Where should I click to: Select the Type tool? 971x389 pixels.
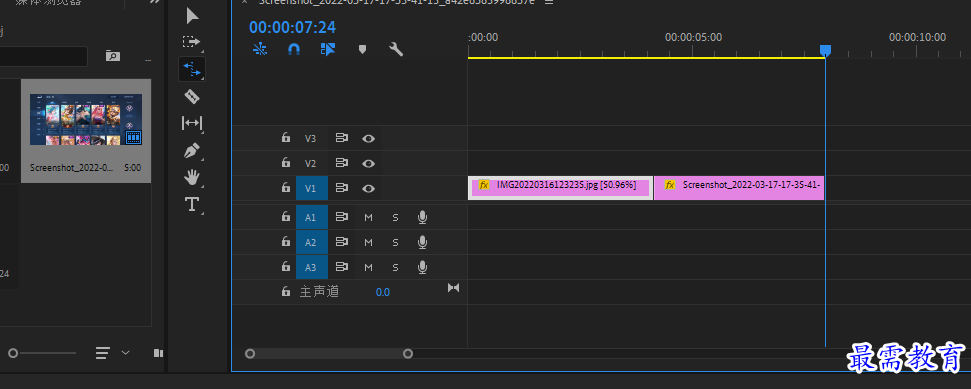(192, 204)
